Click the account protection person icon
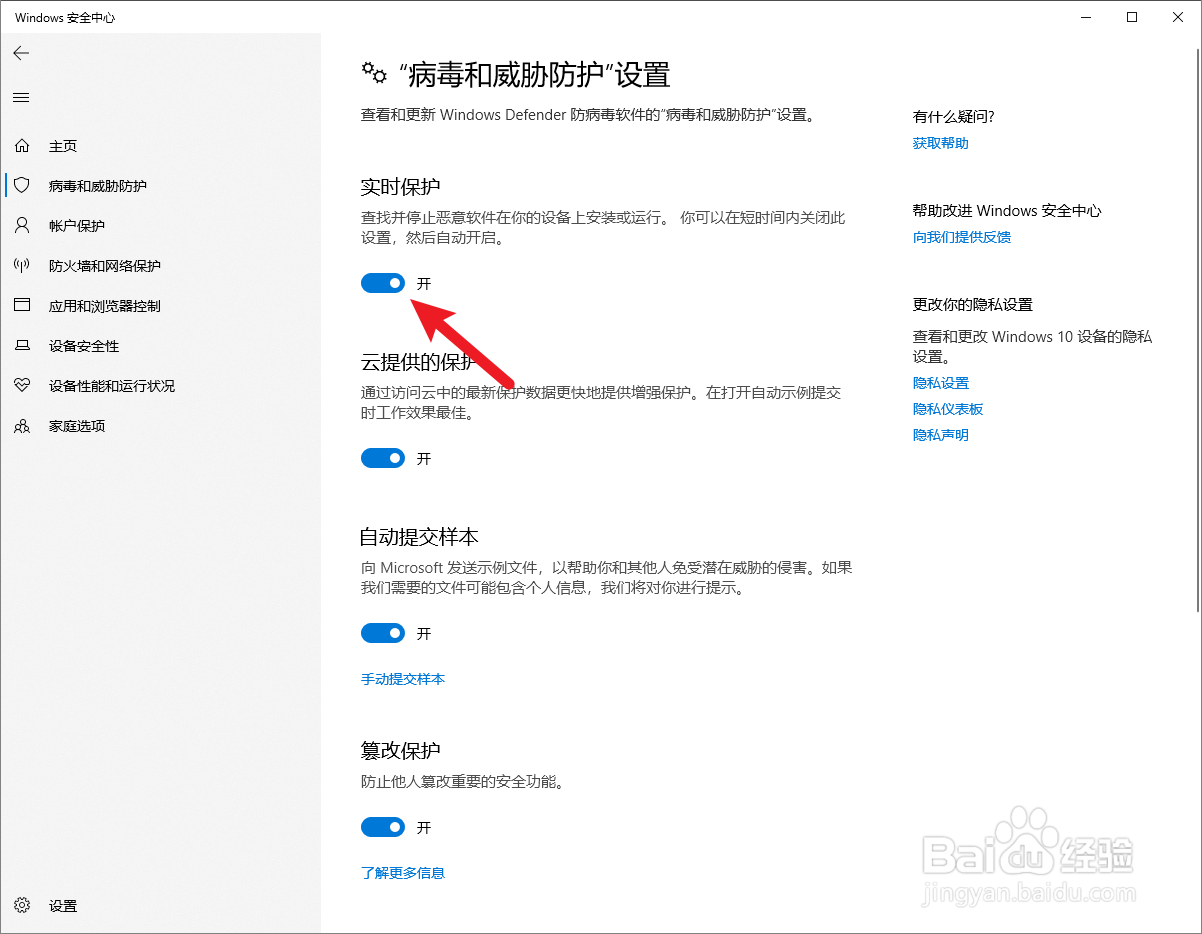The height and width of the screenshot is (934, 1202). point(22,226)
